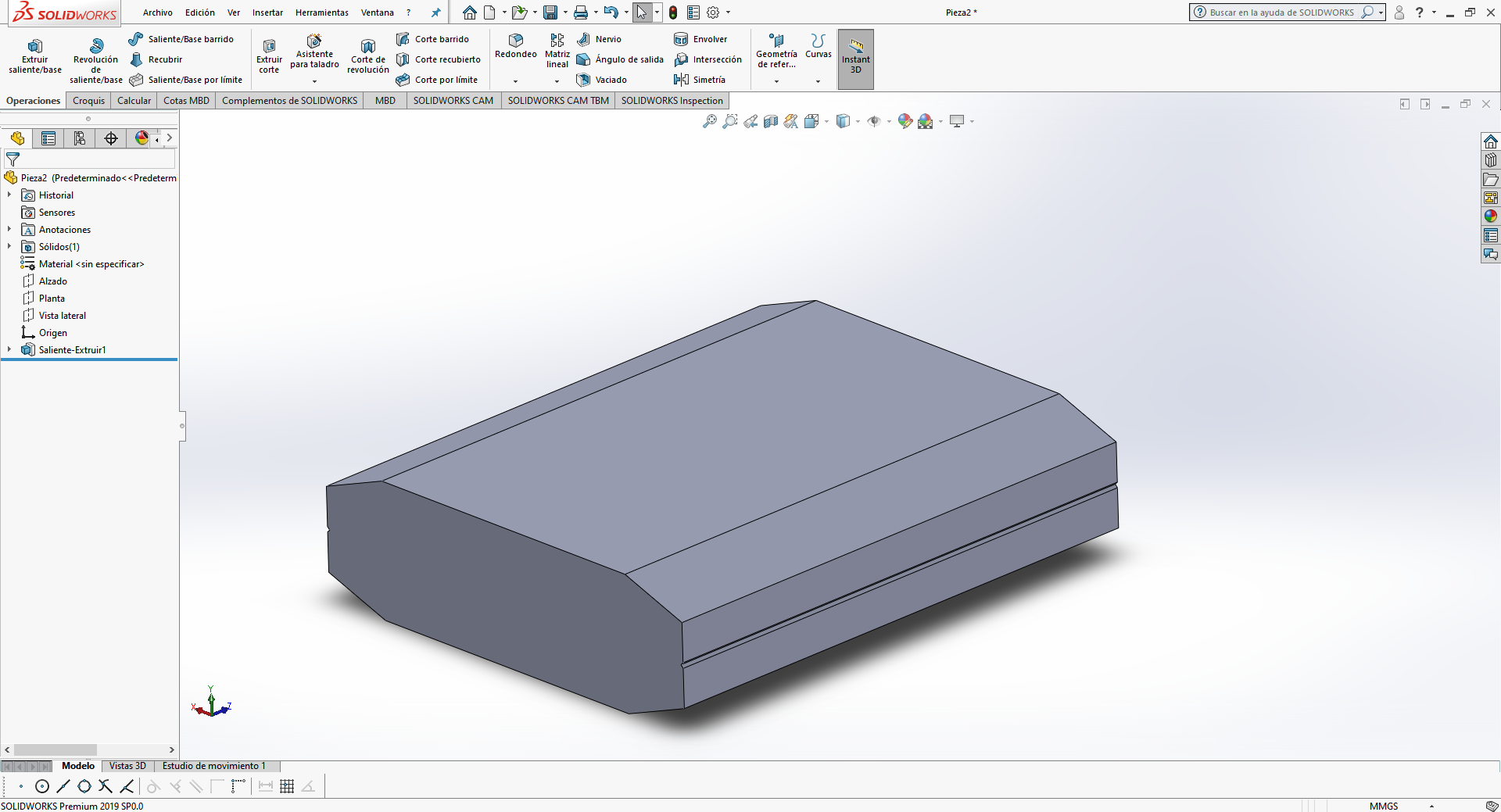Open Appearances task pane tab
Viewport: 1501px width, 812px height.
(x=1491, y=216)
